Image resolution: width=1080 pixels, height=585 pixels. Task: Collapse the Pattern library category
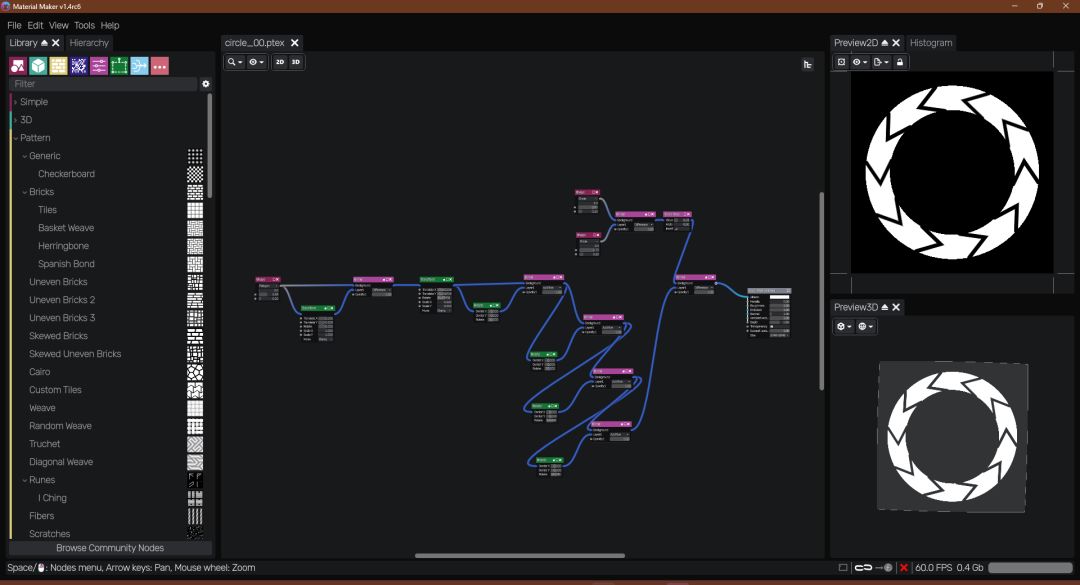pos(16,138)
